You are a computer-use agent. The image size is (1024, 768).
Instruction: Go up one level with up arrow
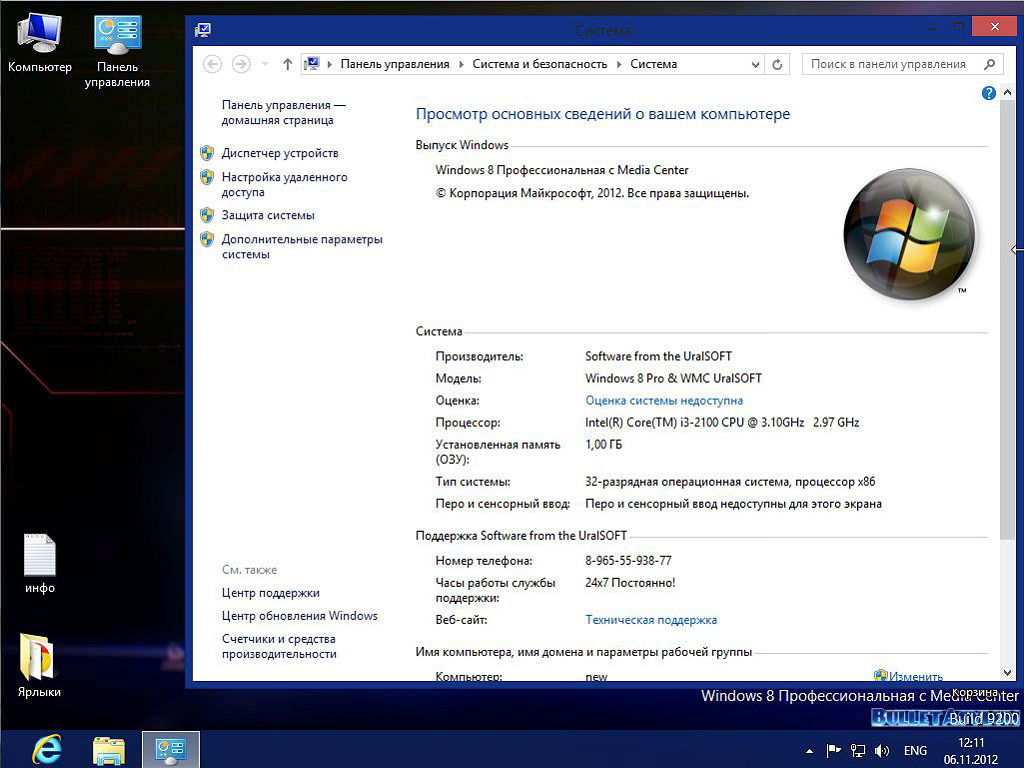[287, 64]
